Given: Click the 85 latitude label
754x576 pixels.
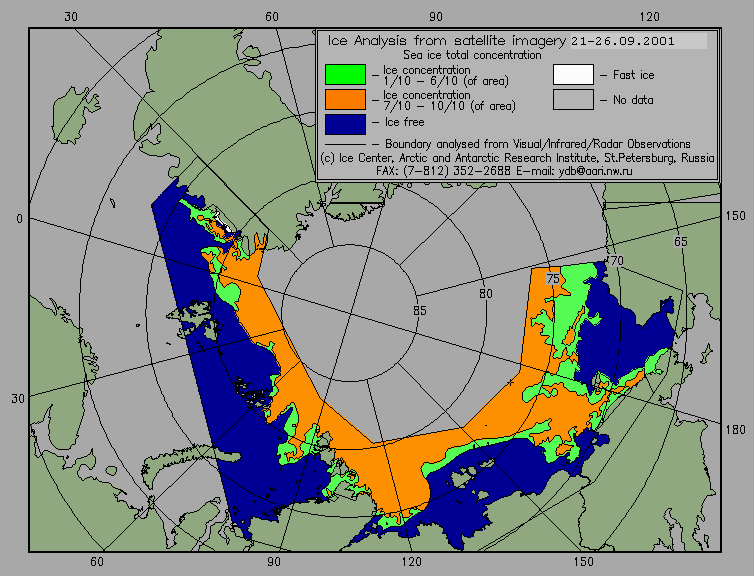Looking at the screenshot, I should (x=420, y=311).
